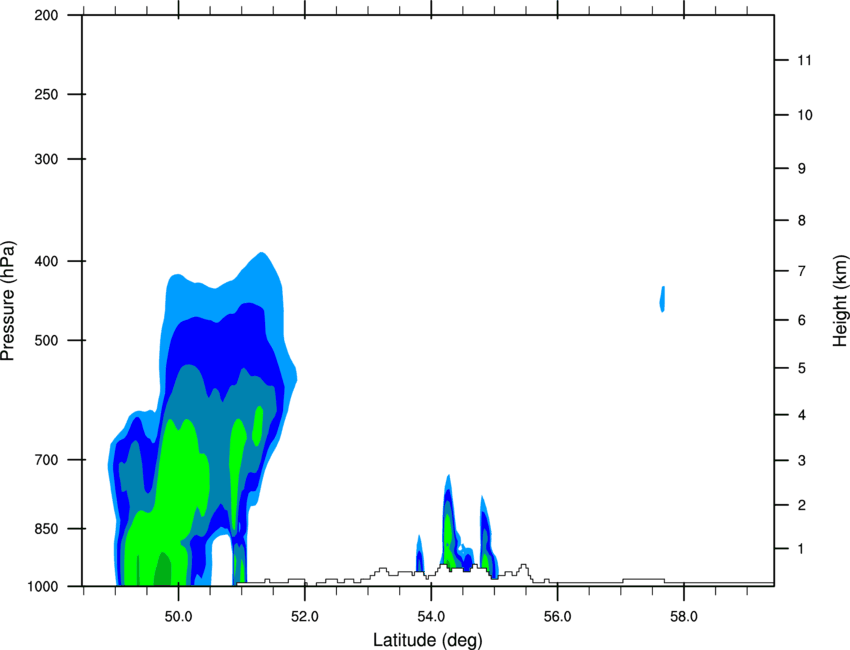Click the 'Latitude (deg)' axis title
This screenshot has width=850, height=650.
coord(427,640)
